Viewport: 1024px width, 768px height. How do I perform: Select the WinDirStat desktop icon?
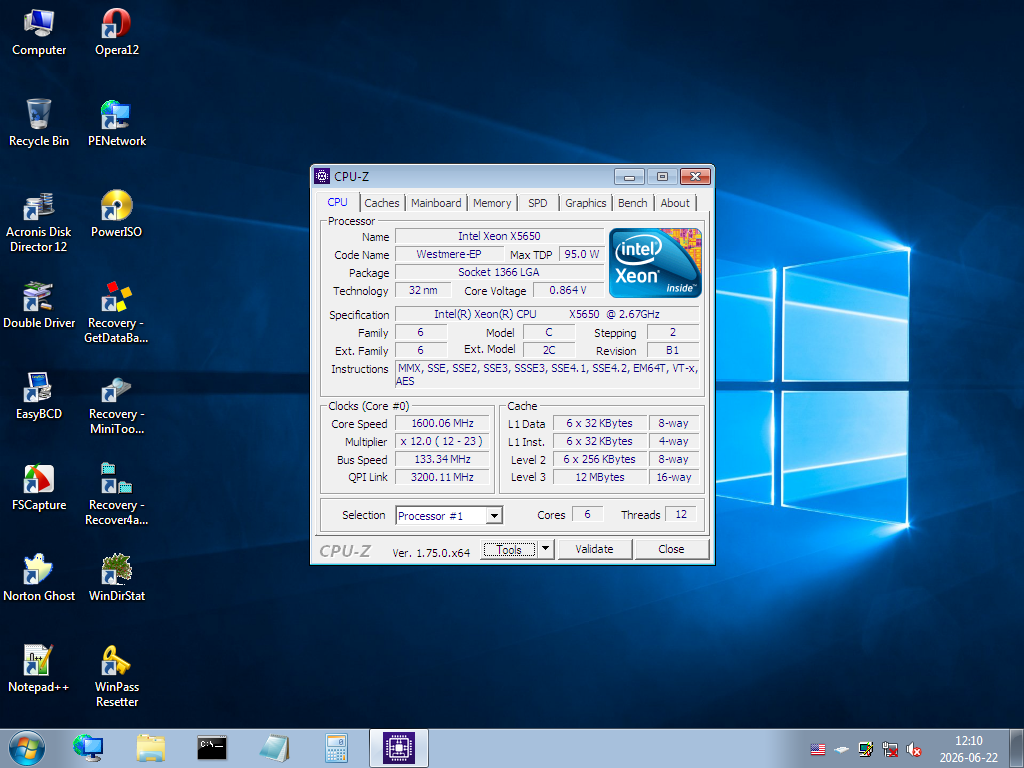point(116,579)
